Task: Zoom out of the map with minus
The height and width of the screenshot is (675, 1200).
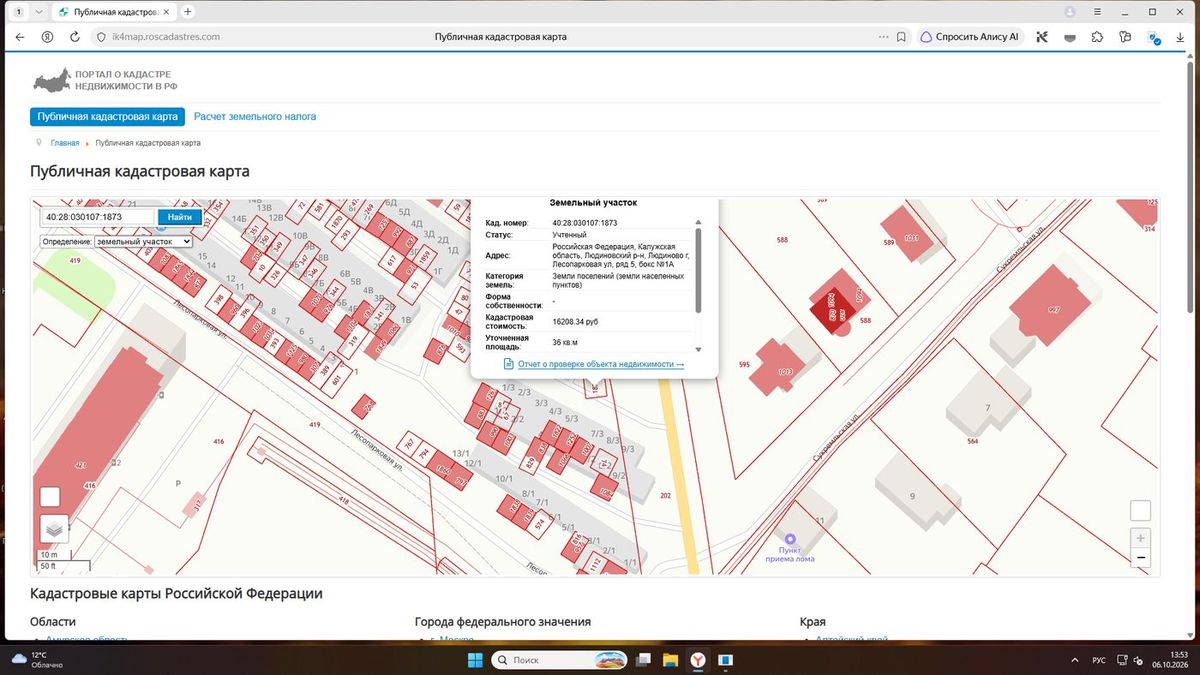Action: pos(1140,557)
